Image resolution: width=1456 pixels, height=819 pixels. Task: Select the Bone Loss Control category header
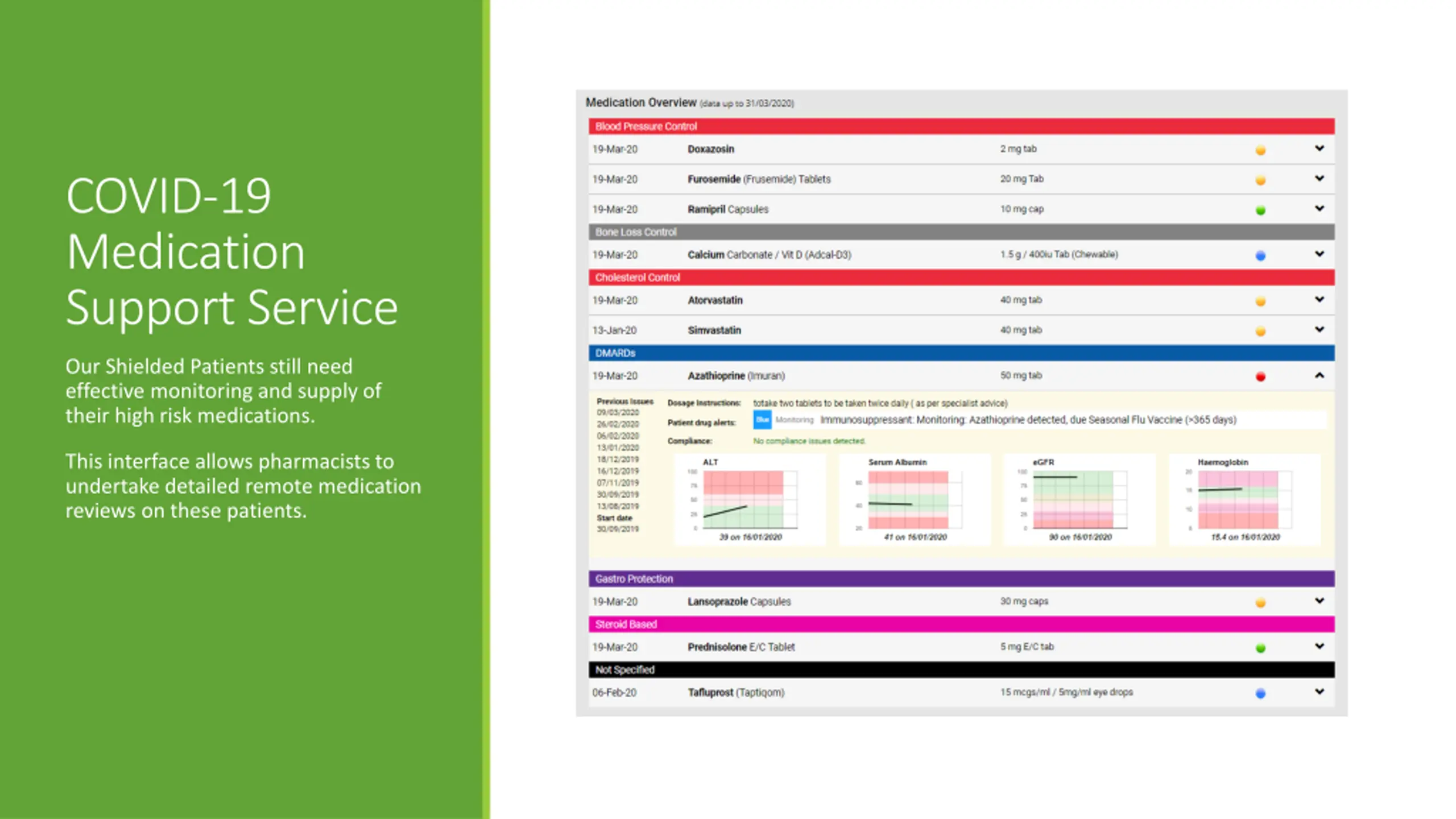(x=961, y=232)
